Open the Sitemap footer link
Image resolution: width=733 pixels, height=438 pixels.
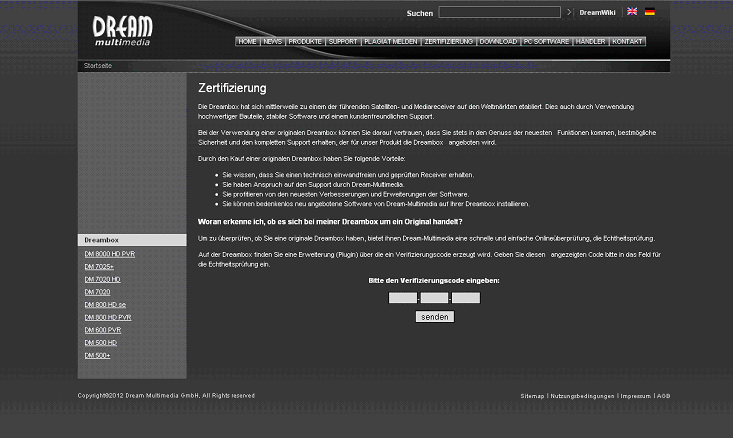[x=532, y=396]
